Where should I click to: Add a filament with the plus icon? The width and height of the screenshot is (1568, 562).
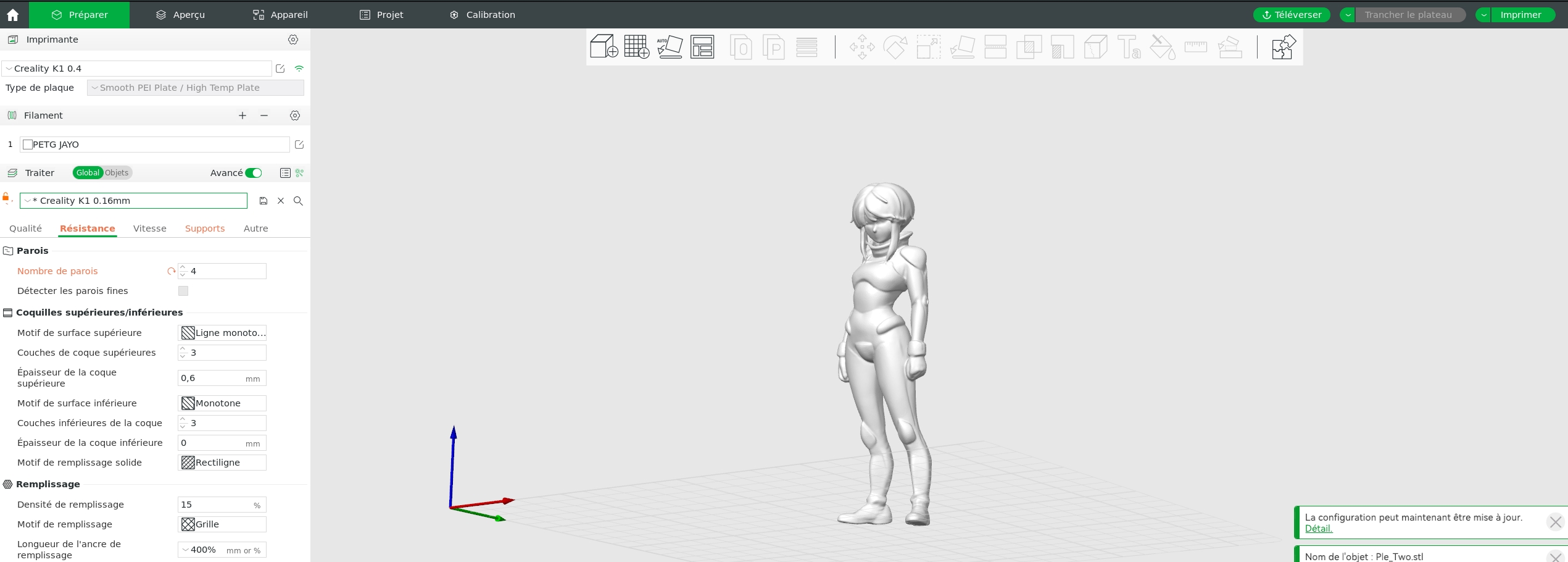(243, 115)
